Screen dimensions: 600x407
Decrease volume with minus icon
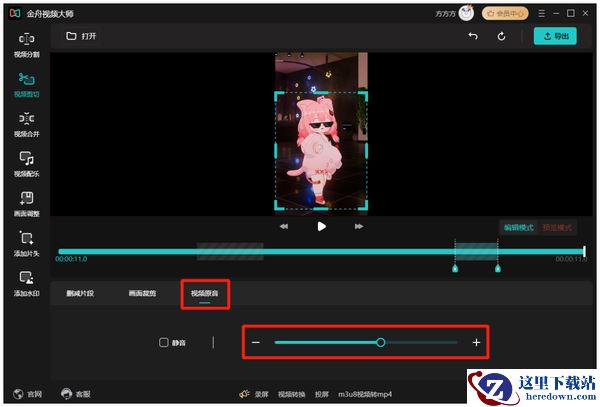click(x=256, y=342)
